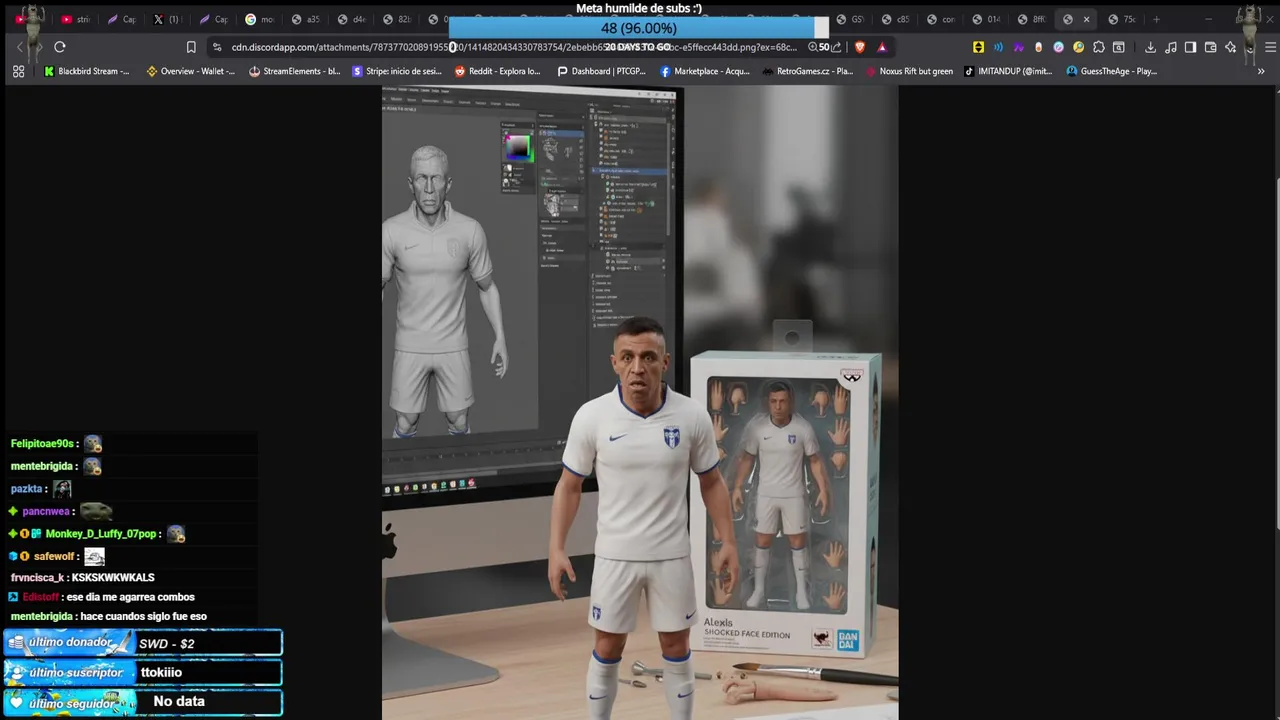Viewport: 1280px width, 720px height.
Task: Switch to the '014' tab
Action: click(x=986, y=19)
